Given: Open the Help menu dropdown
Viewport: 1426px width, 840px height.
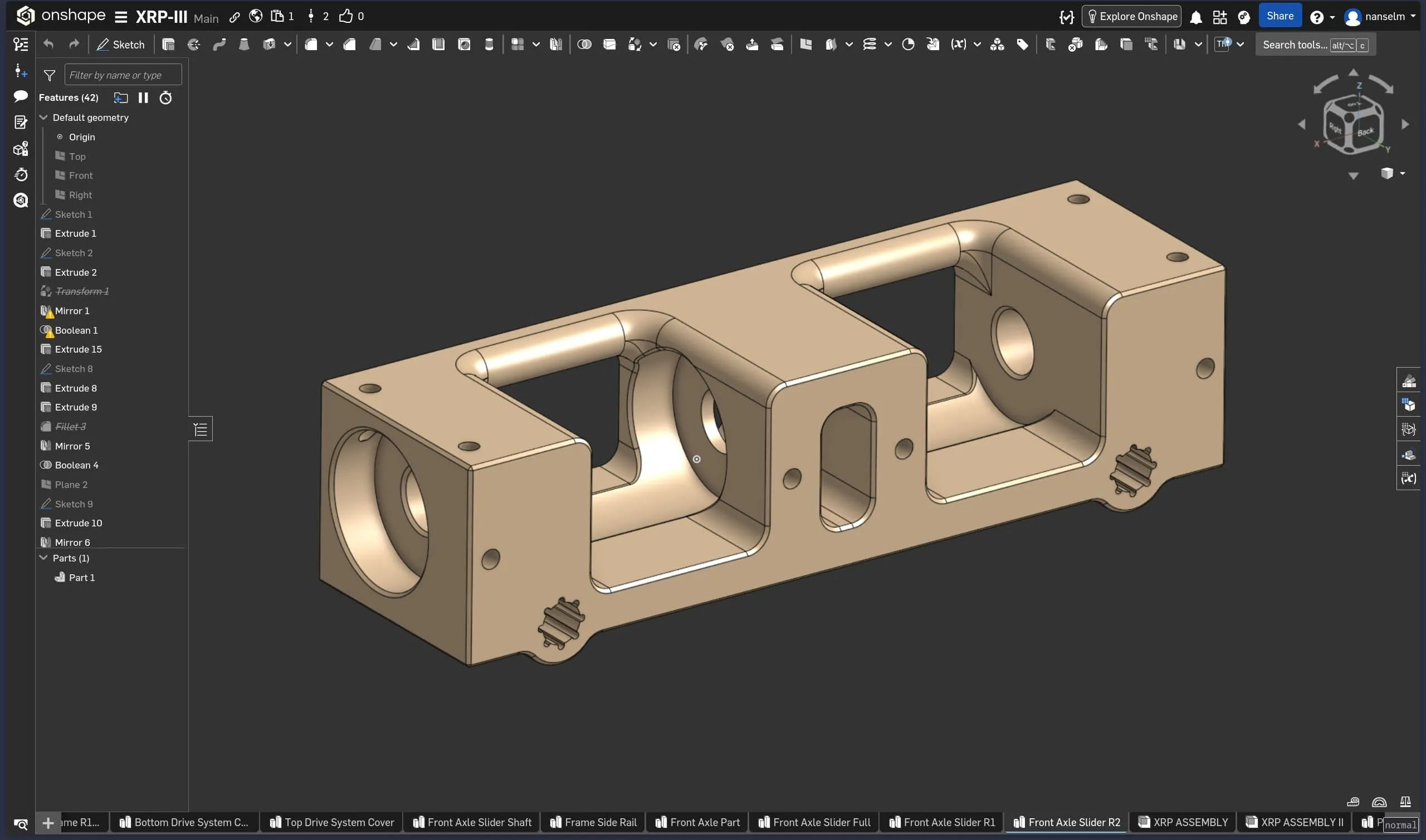Looking at the screenshot, I should (x=1322, y=17).
